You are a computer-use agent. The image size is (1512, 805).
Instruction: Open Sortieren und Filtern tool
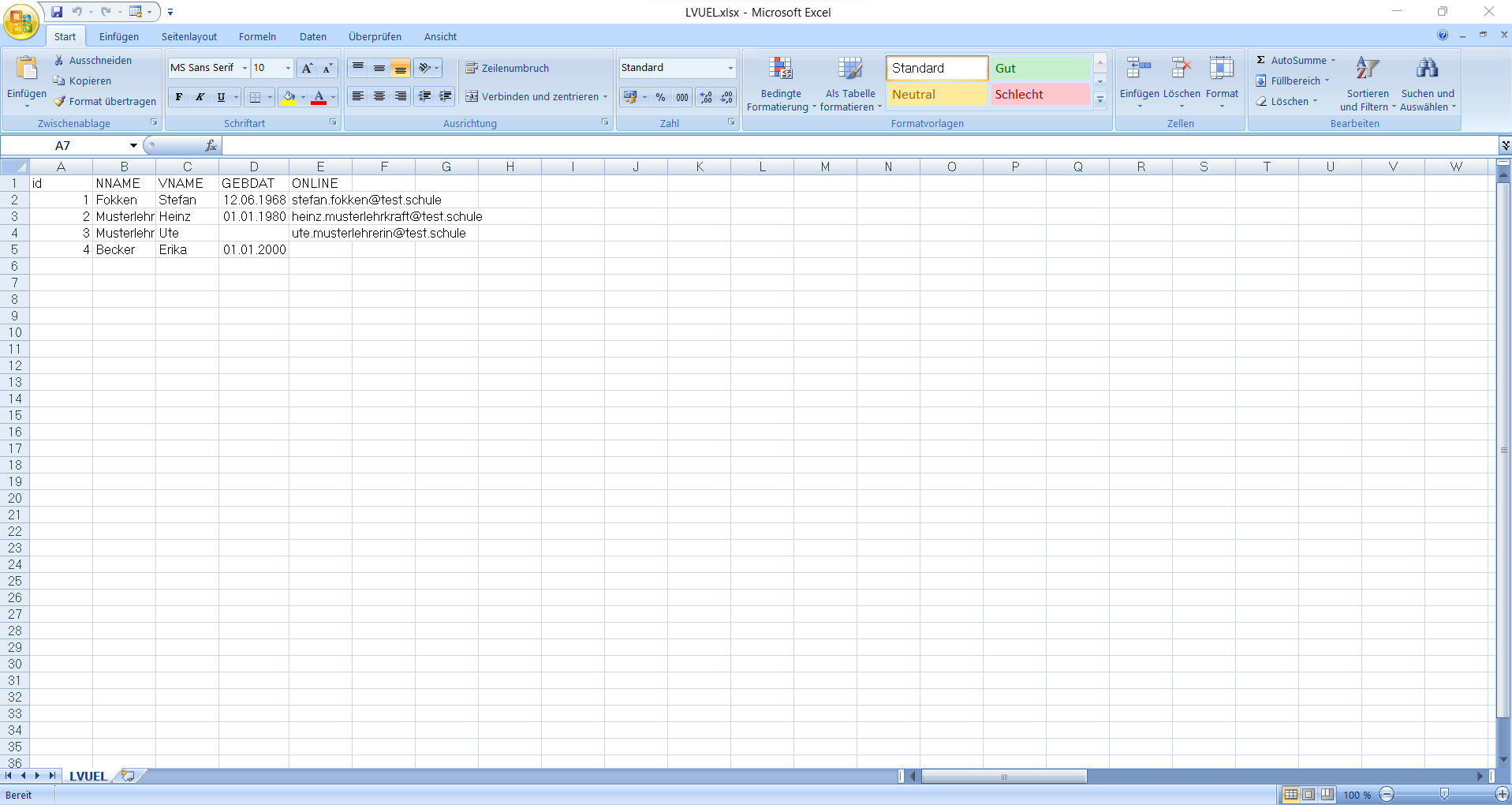(1367, 69)
